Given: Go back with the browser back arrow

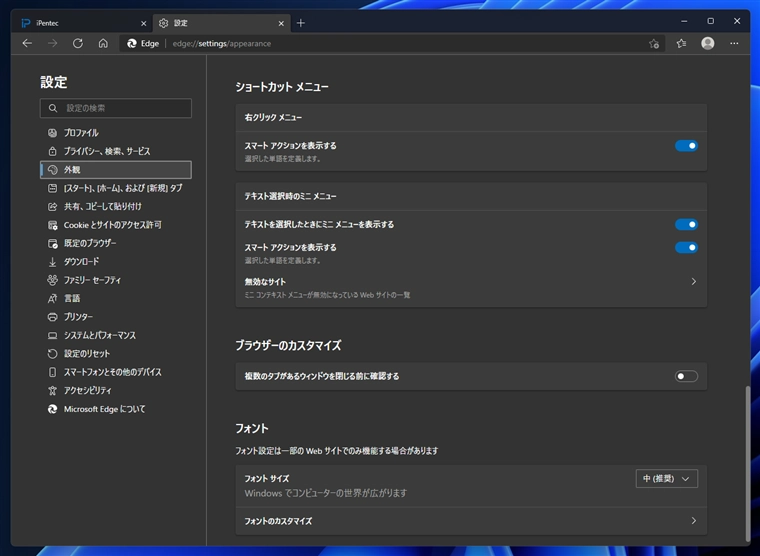Looking at the screenshot, I should click(27, 44).
